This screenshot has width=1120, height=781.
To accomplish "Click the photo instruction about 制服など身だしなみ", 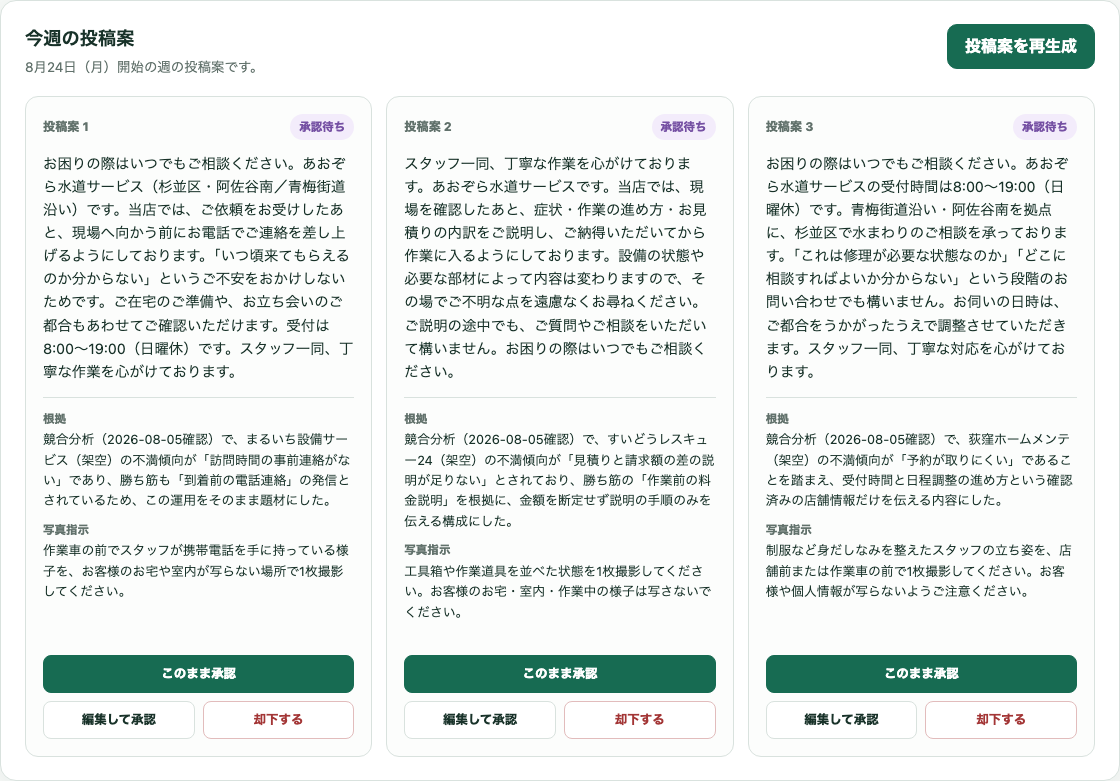I will click(x=919, y=570).
